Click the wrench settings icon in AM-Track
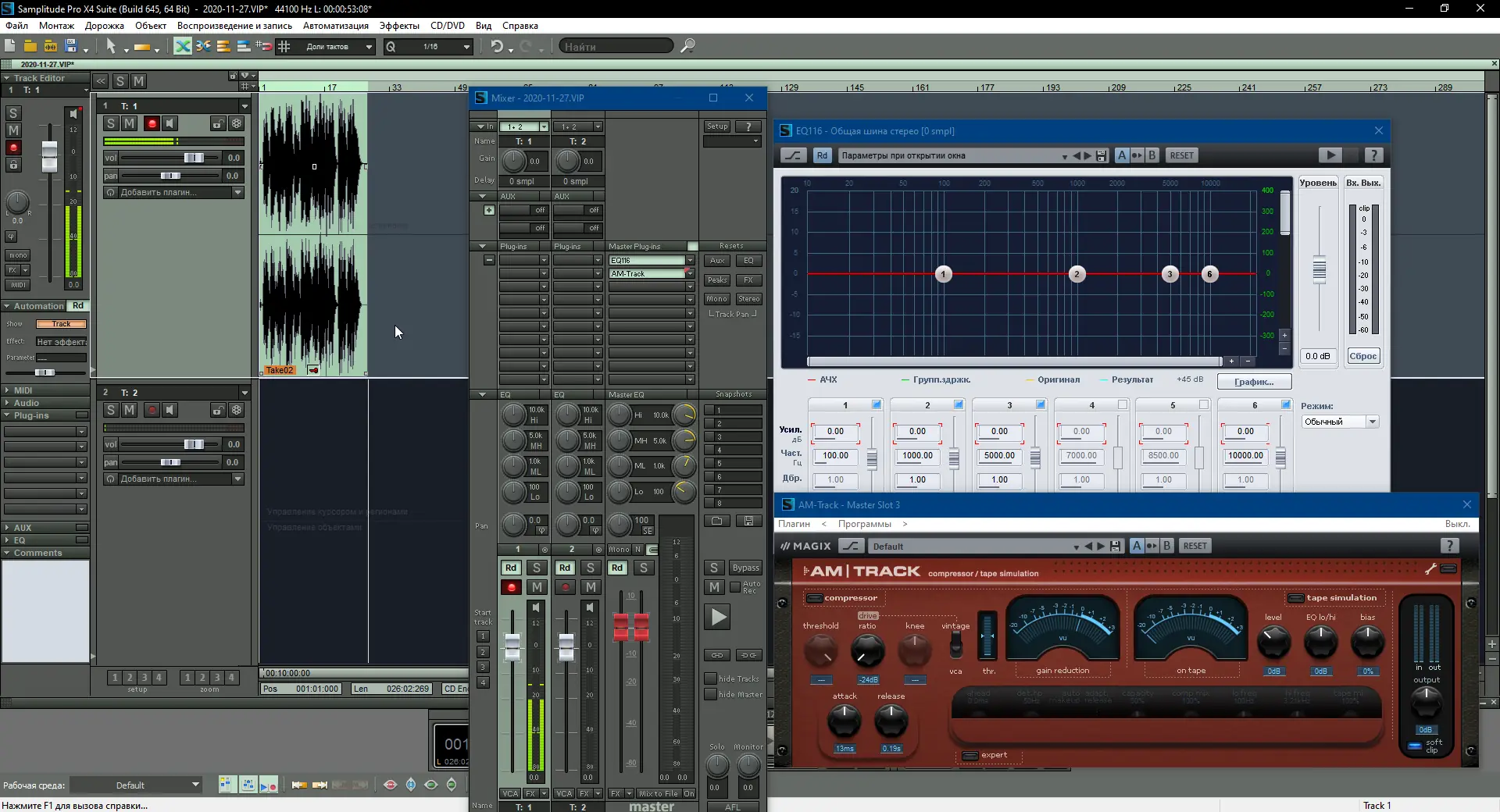Viewport: 1500px width, 812px height. tap(1430, 569)
